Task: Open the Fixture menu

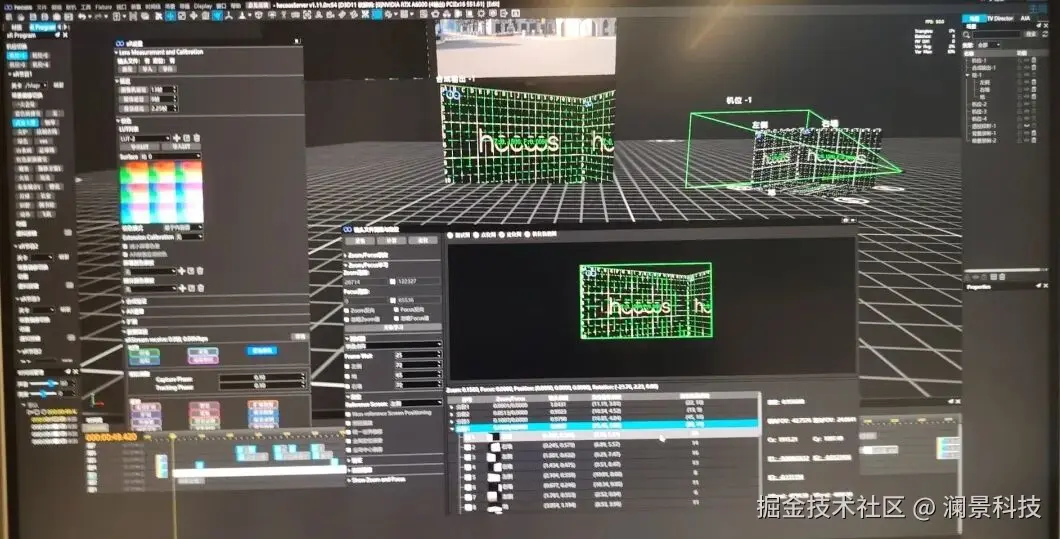Action: [103, 7]
